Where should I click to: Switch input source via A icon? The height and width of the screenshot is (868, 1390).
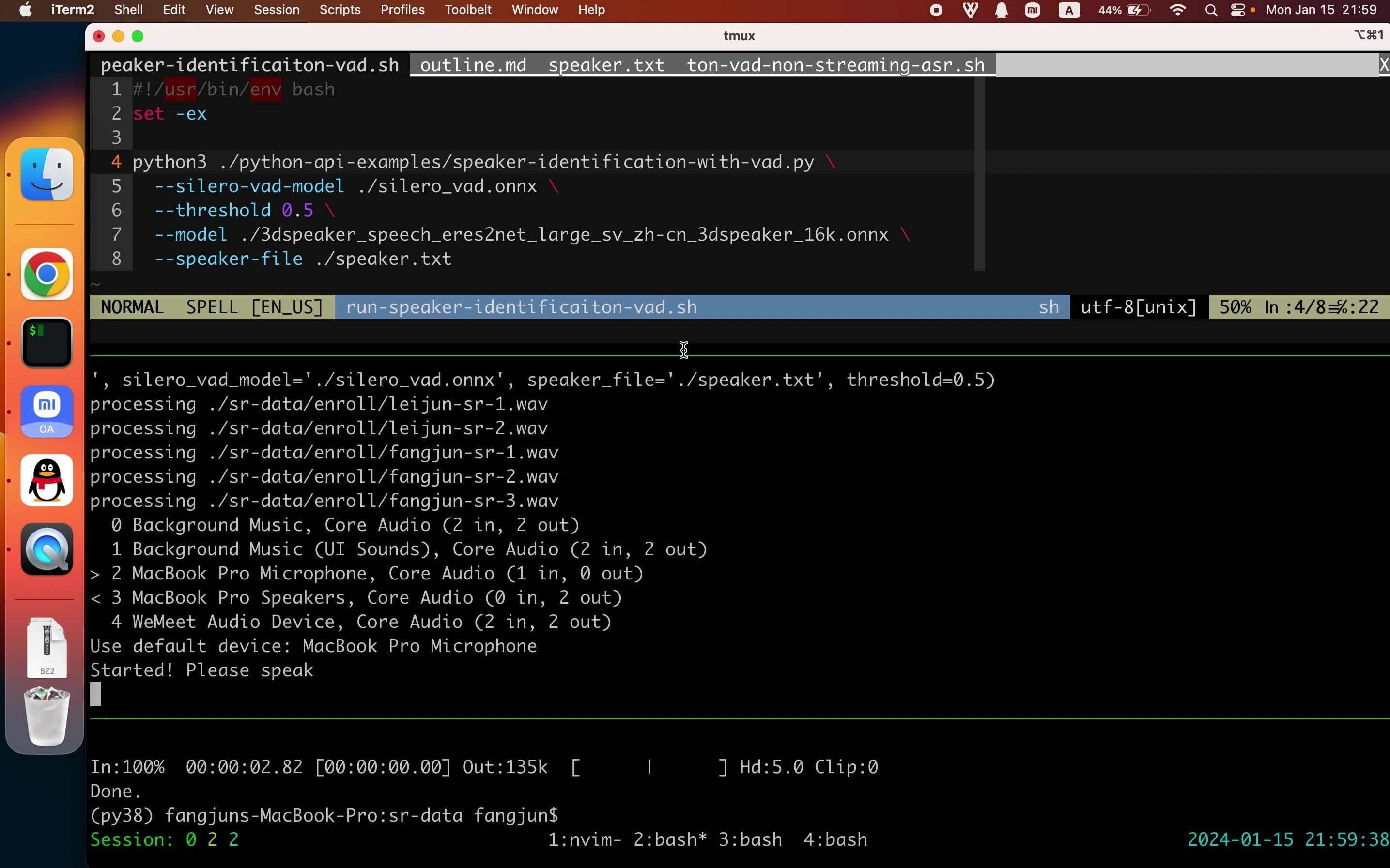1068,10
